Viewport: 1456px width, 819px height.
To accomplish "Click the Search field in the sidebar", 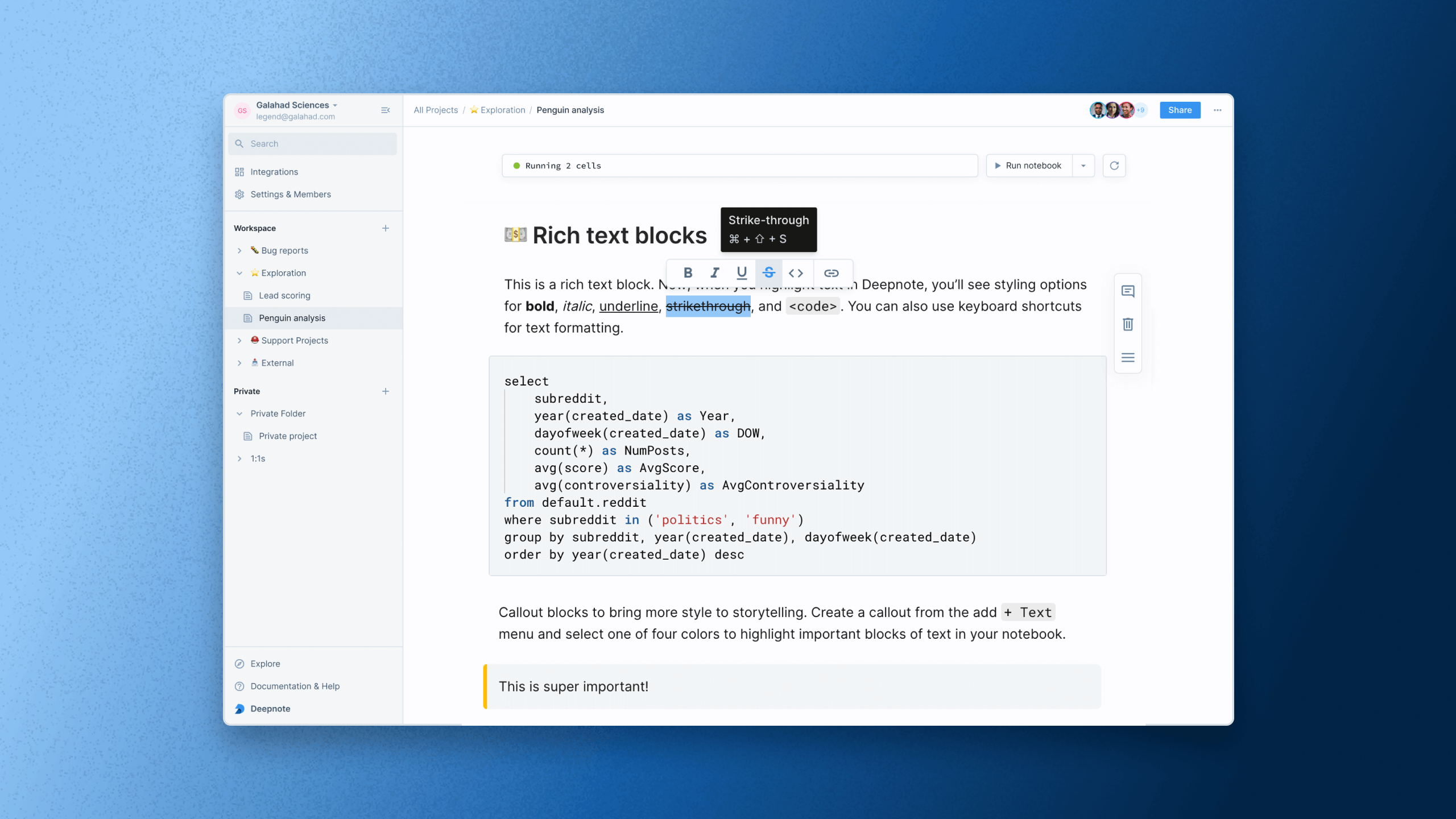I will pos(312,143).
